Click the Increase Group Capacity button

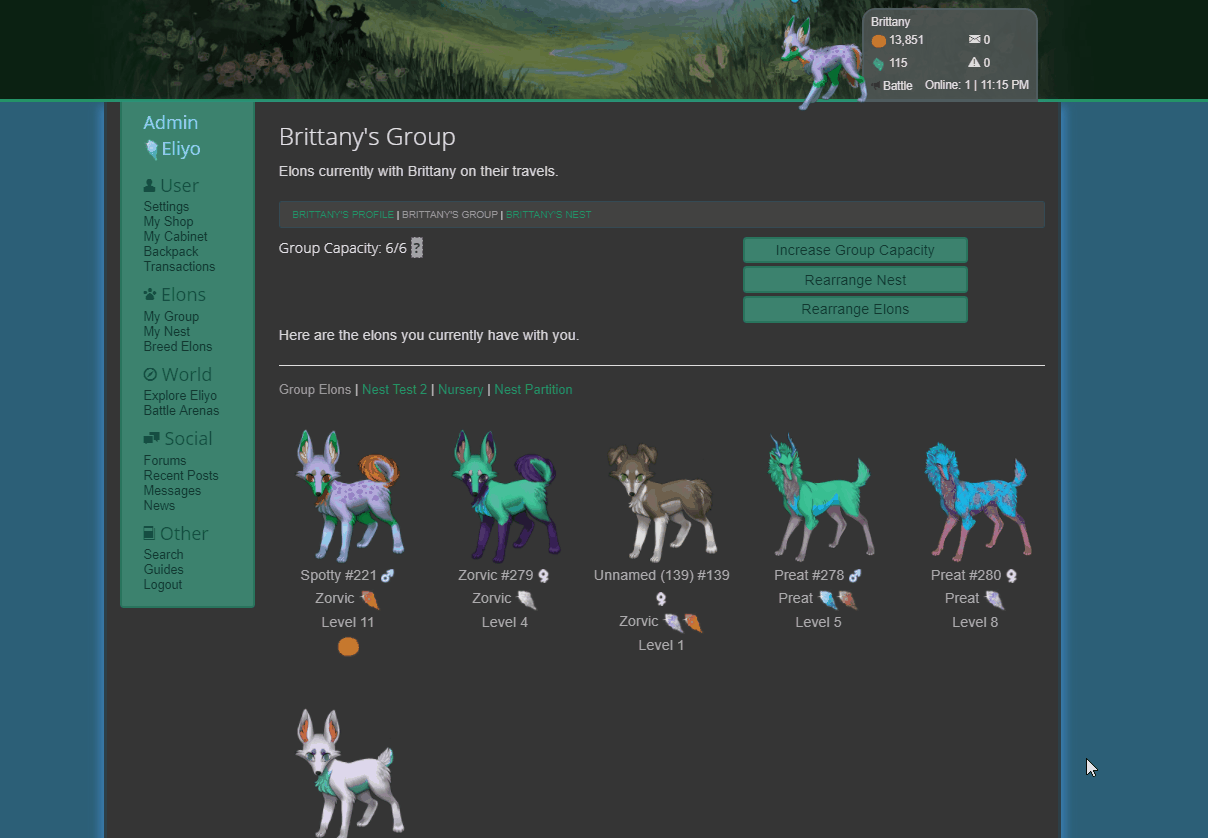855,250
